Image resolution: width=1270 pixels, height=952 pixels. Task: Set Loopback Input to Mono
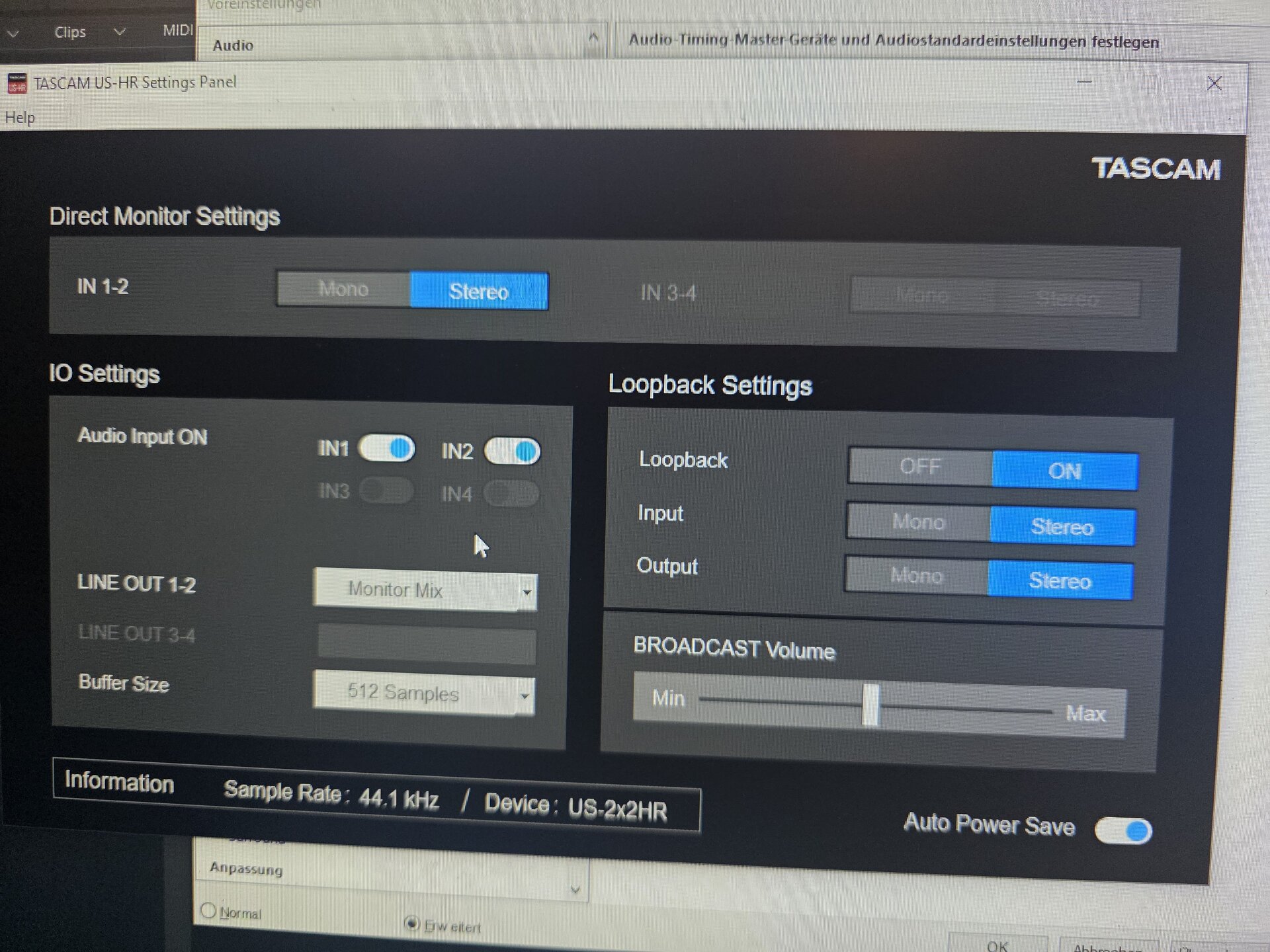point(918,522)
